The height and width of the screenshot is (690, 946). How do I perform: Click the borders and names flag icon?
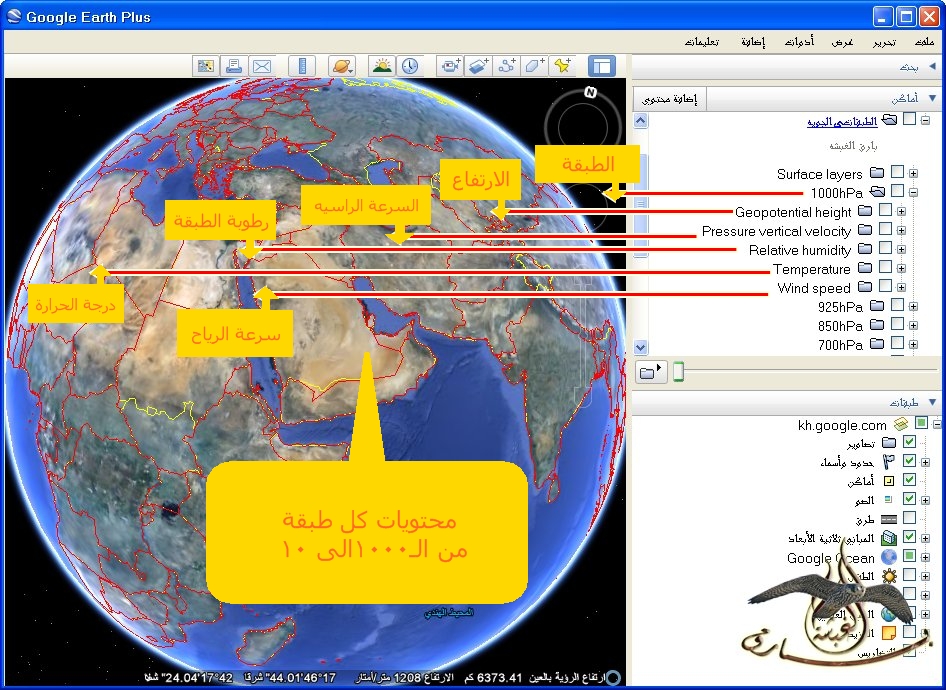pyautogui.click(x=889, y=462)
